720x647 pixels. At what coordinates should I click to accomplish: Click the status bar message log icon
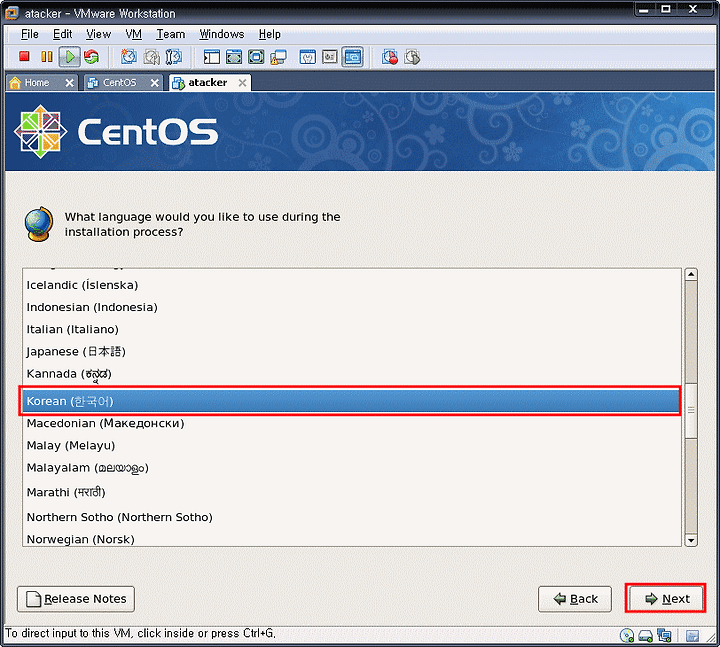(692, 636)
